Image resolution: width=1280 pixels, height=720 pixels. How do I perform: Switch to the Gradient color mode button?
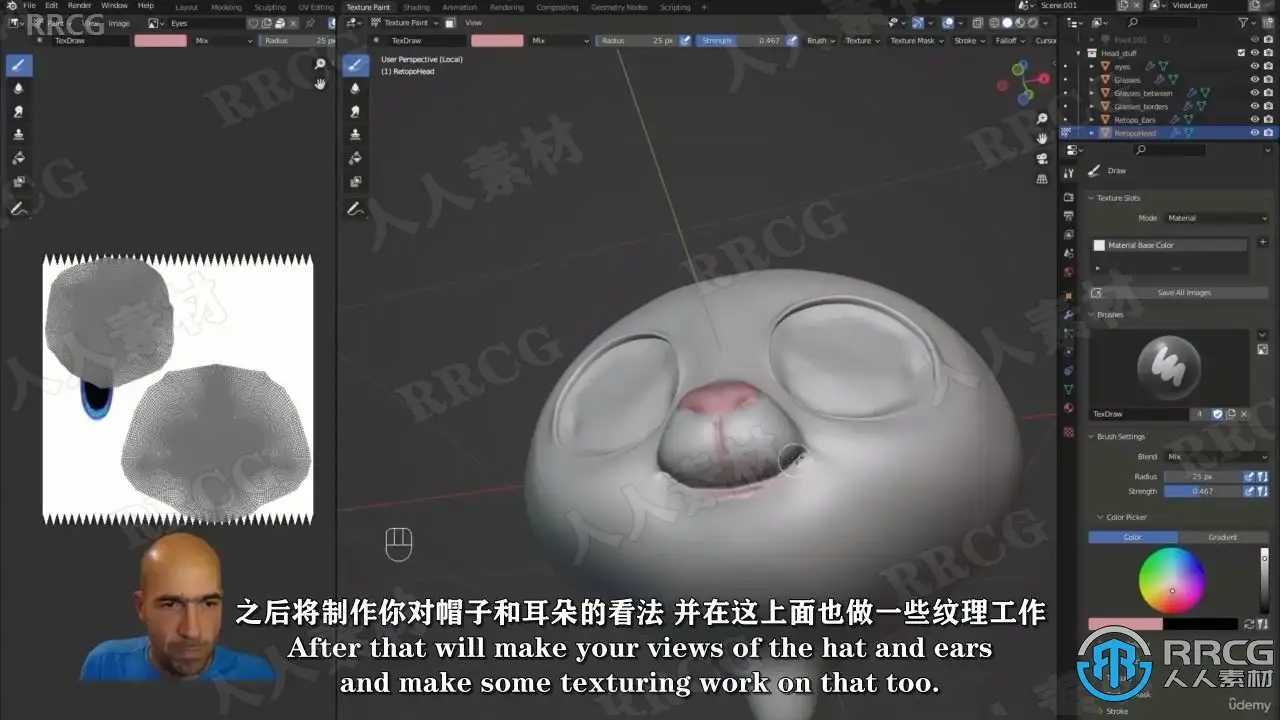[1222, 537]
